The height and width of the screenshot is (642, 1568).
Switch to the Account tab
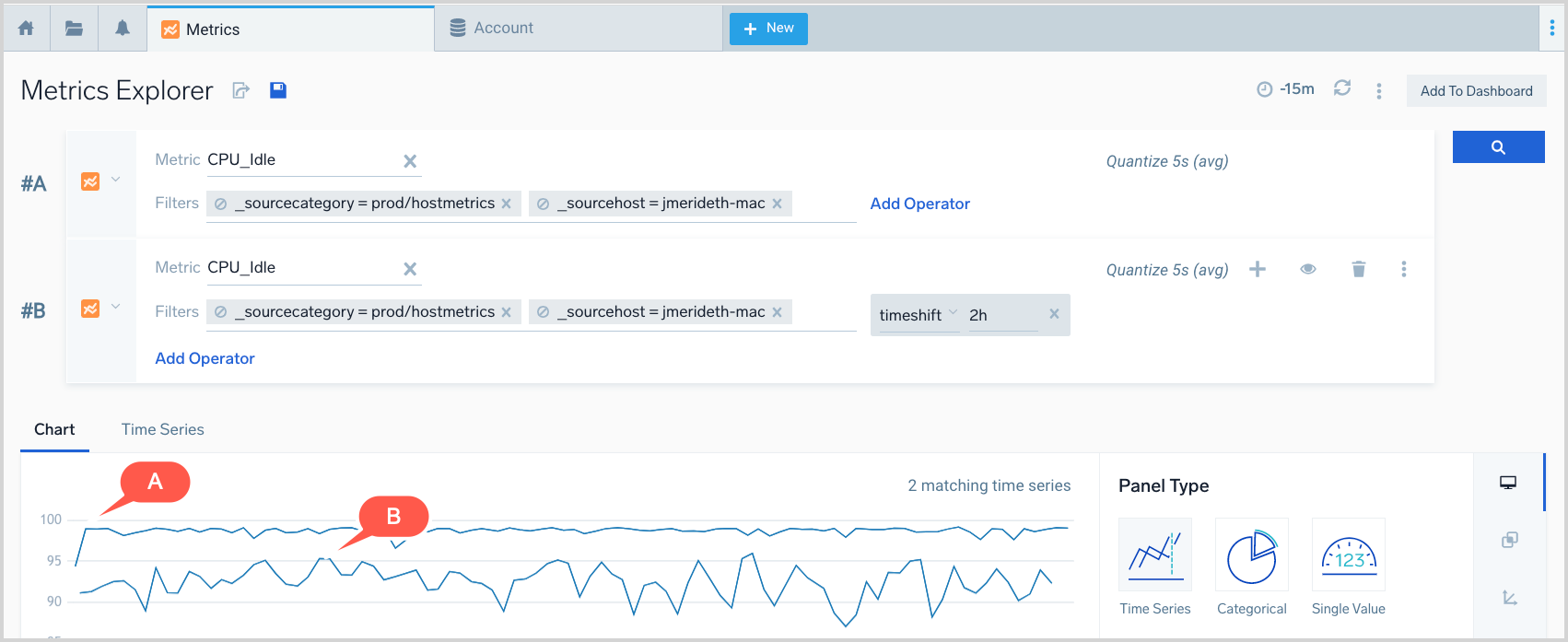[503, 29]
